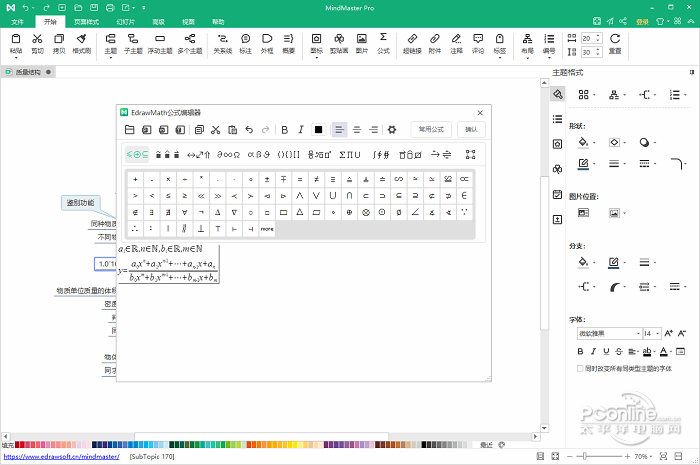700x465 pixels.
Task: Select the Greek letters symbol group
Action: point(258,154)
